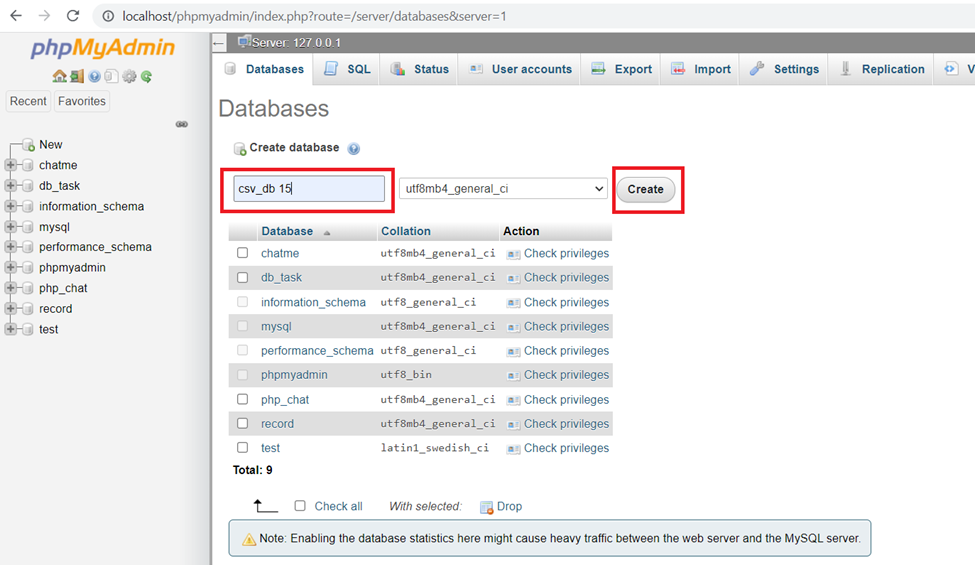Switch to the Databases tab
The image size is (975, 565).
point(264,69)
